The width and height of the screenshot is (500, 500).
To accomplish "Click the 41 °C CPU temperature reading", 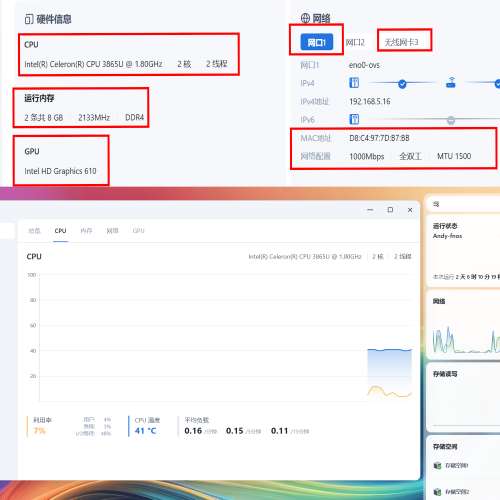I will tap(145, 431).
